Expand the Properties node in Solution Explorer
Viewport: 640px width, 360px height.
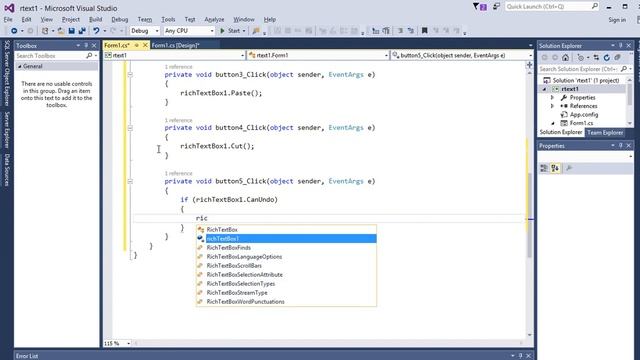pos(552,98)
